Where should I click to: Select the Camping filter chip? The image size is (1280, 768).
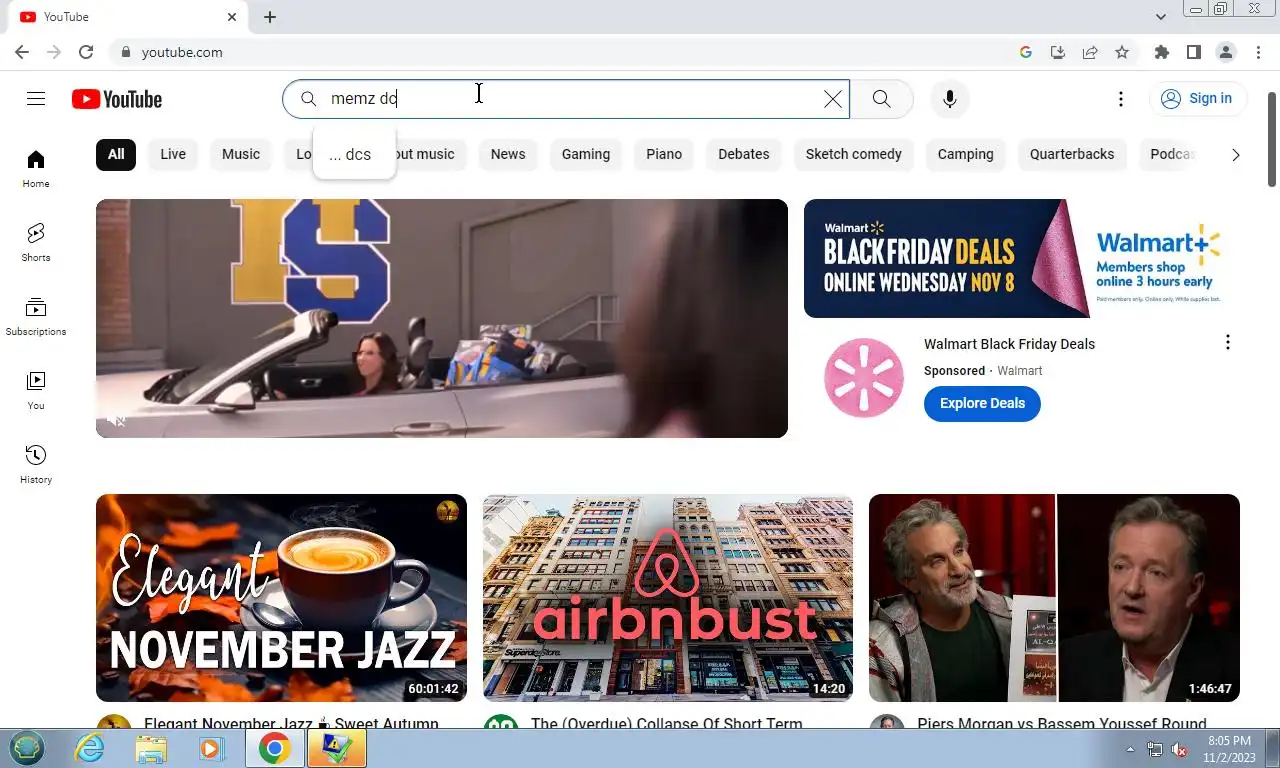(x=966, y=154)
